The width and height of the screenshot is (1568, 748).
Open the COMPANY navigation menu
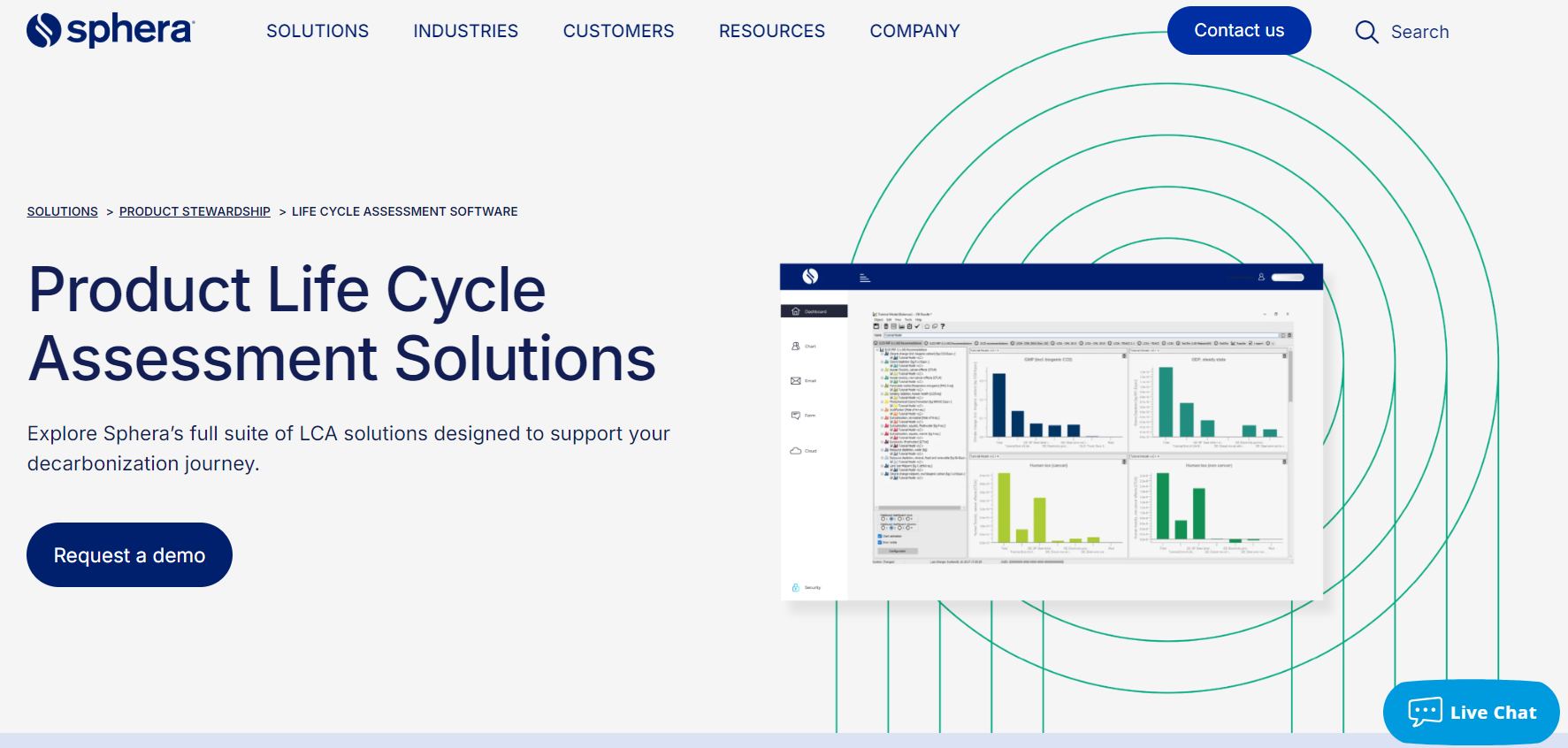coord(915,31)
